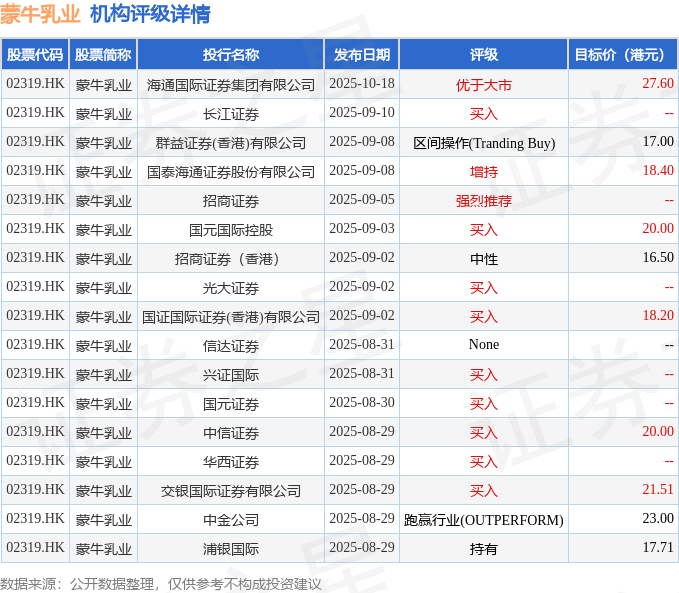Click the 中性 rating

click(x=484, y=259)
